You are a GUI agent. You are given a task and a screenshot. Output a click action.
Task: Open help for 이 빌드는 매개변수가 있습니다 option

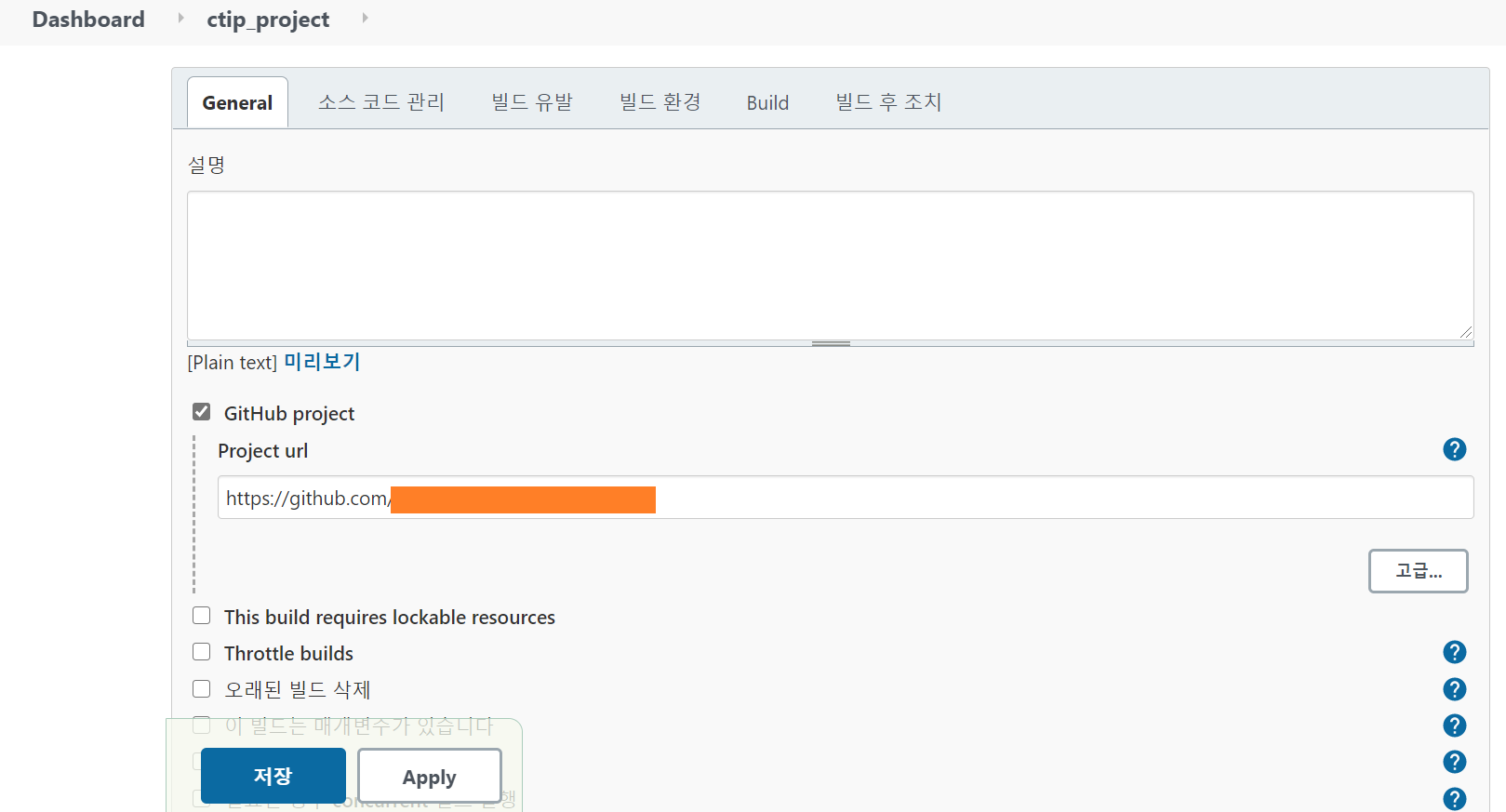tap(1454, 725)
